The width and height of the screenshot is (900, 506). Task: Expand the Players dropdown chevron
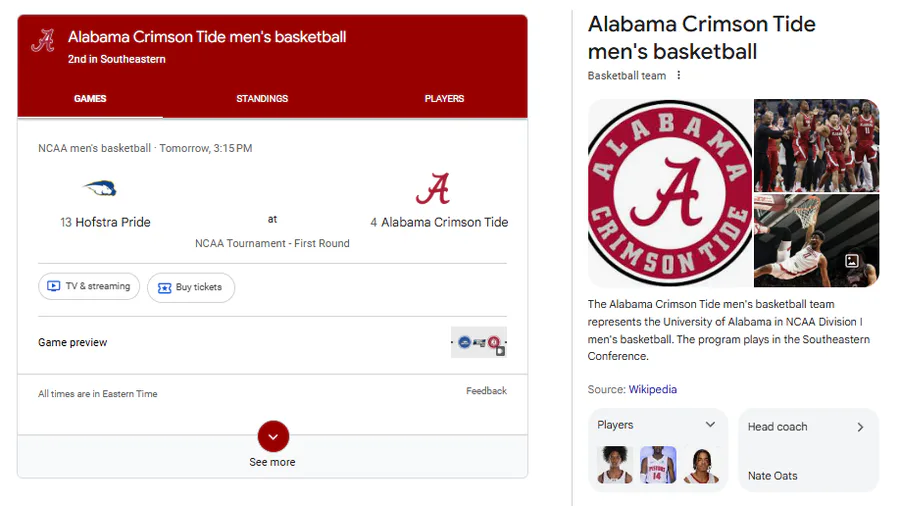click(x=711, y=425)
